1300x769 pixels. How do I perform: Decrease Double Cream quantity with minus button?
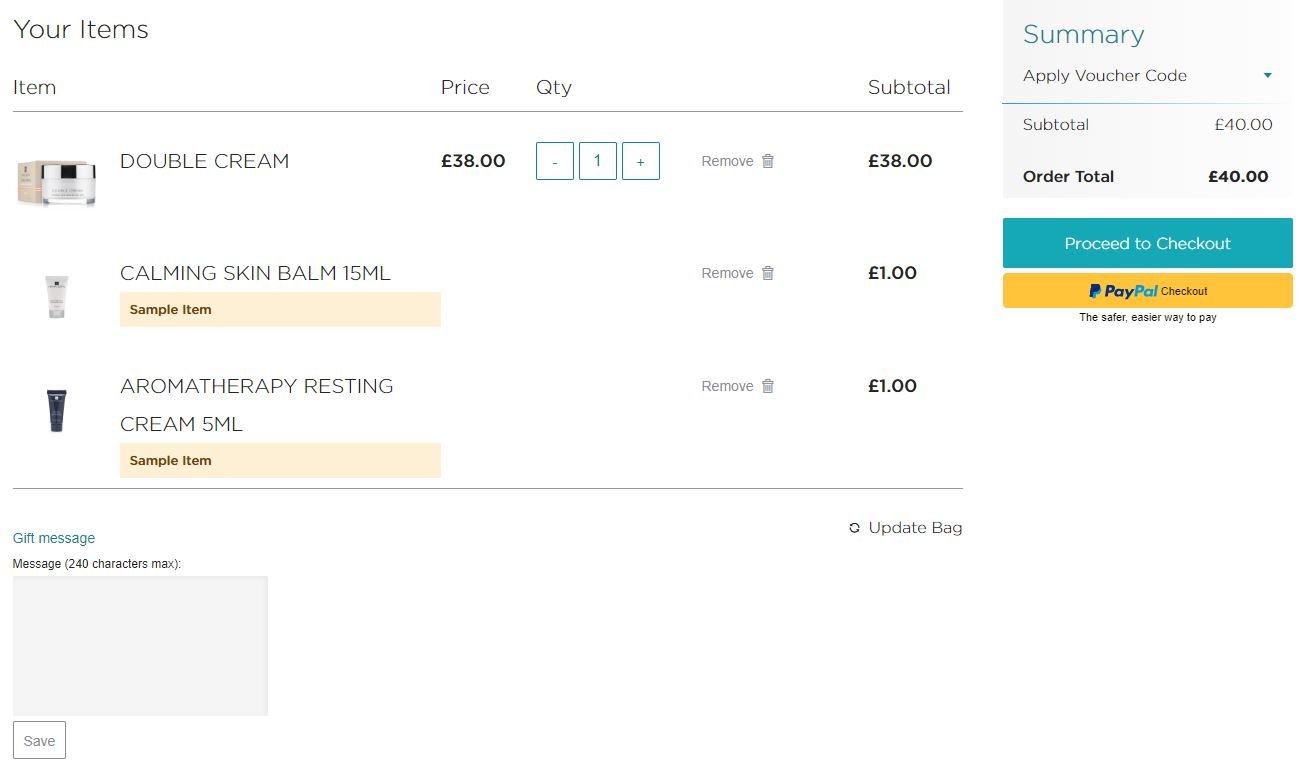[555, 161]
